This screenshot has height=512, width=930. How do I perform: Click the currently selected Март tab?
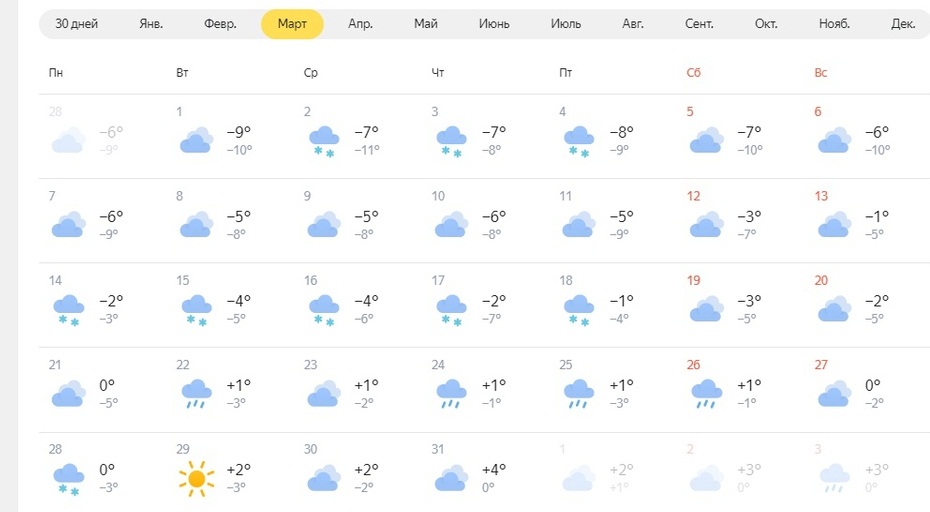292,24
